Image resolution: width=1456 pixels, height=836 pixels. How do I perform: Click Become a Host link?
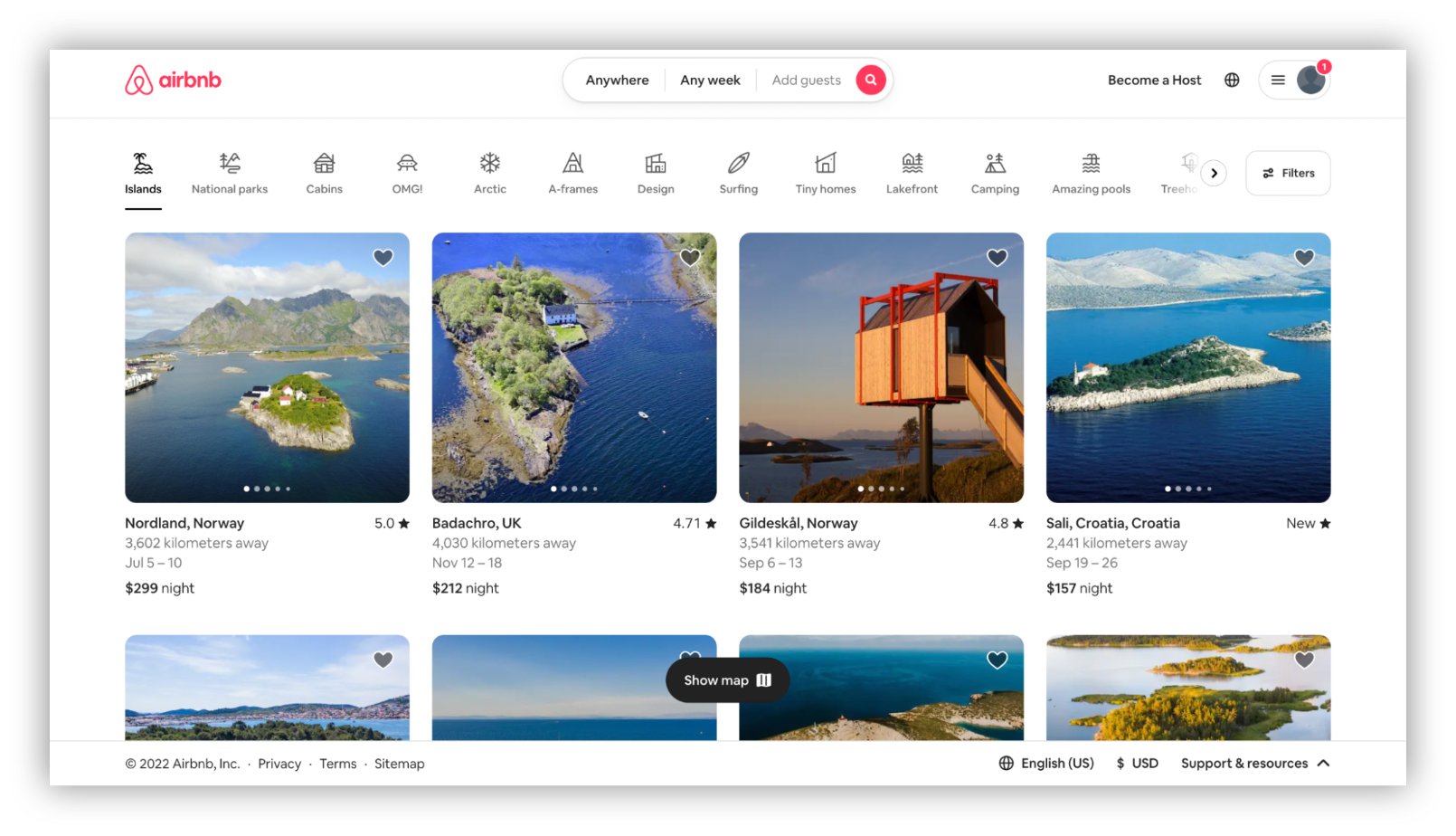point(1155,80)
